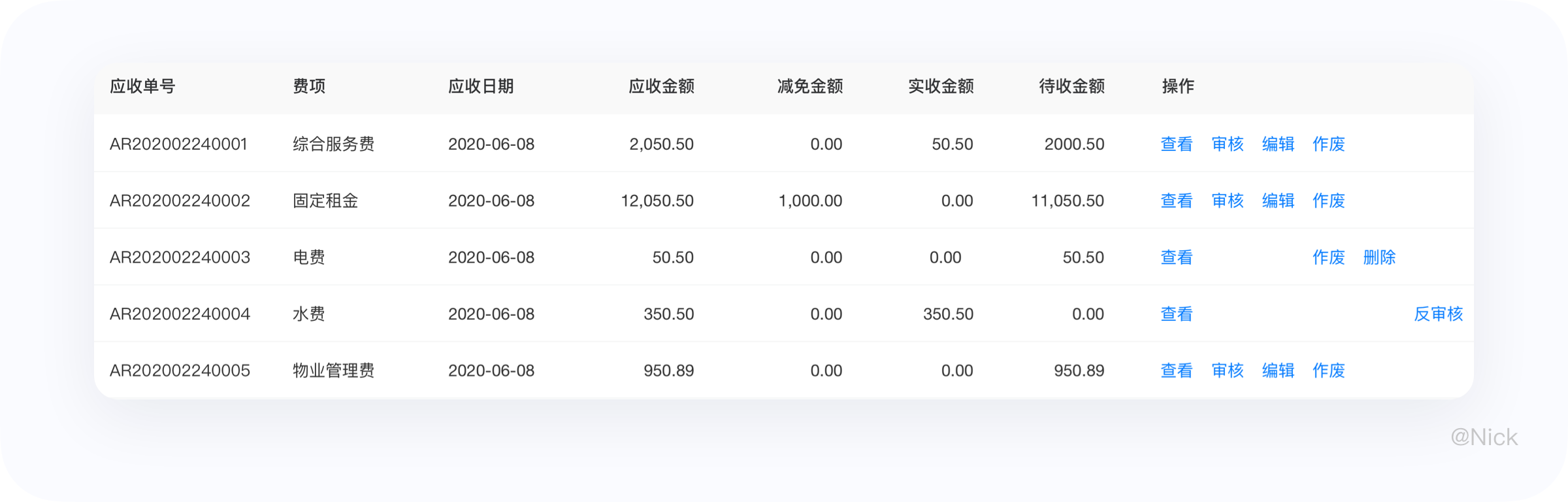Image resolution: width=1568 pixels, height=502 pixels.
Task: Click 作废 for order AR202002240002
Action: click(x=1329, y=201)
